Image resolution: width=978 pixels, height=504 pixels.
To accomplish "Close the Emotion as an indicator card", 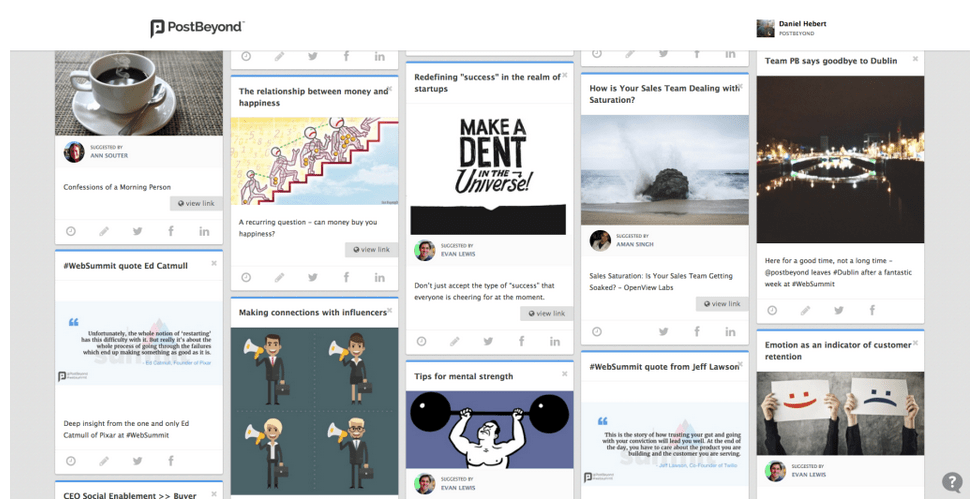I will (x=915, y=343).
